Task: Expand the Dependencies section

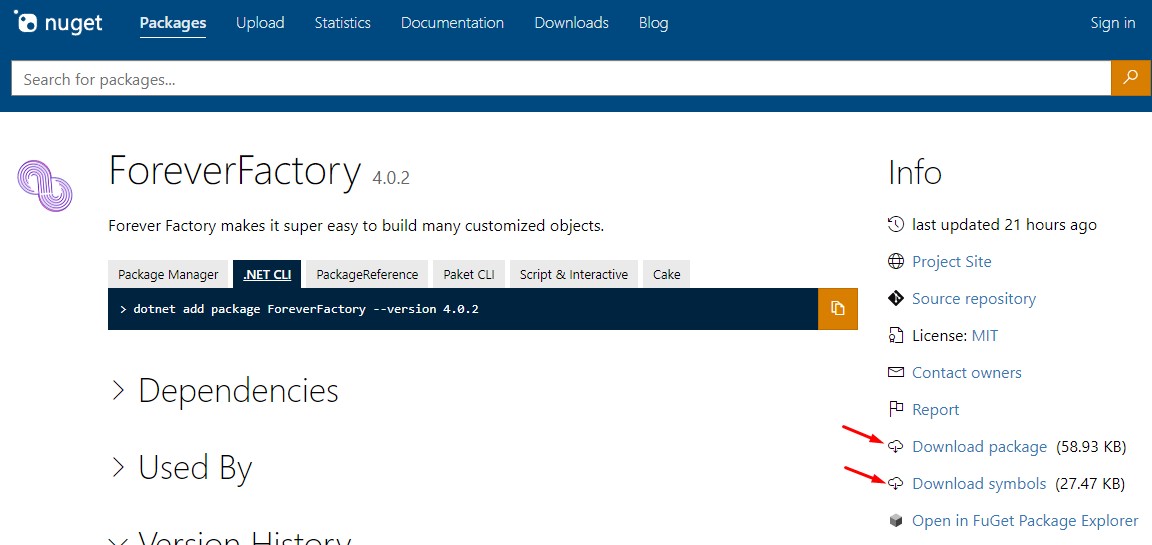Action: point(225,391)
